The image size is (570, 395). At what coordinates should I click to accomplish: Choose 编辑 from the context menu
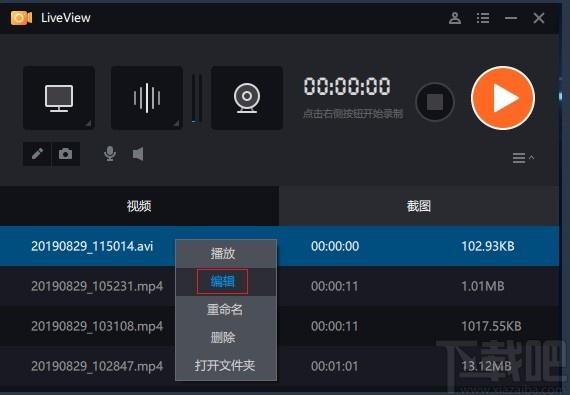[226, 282]
